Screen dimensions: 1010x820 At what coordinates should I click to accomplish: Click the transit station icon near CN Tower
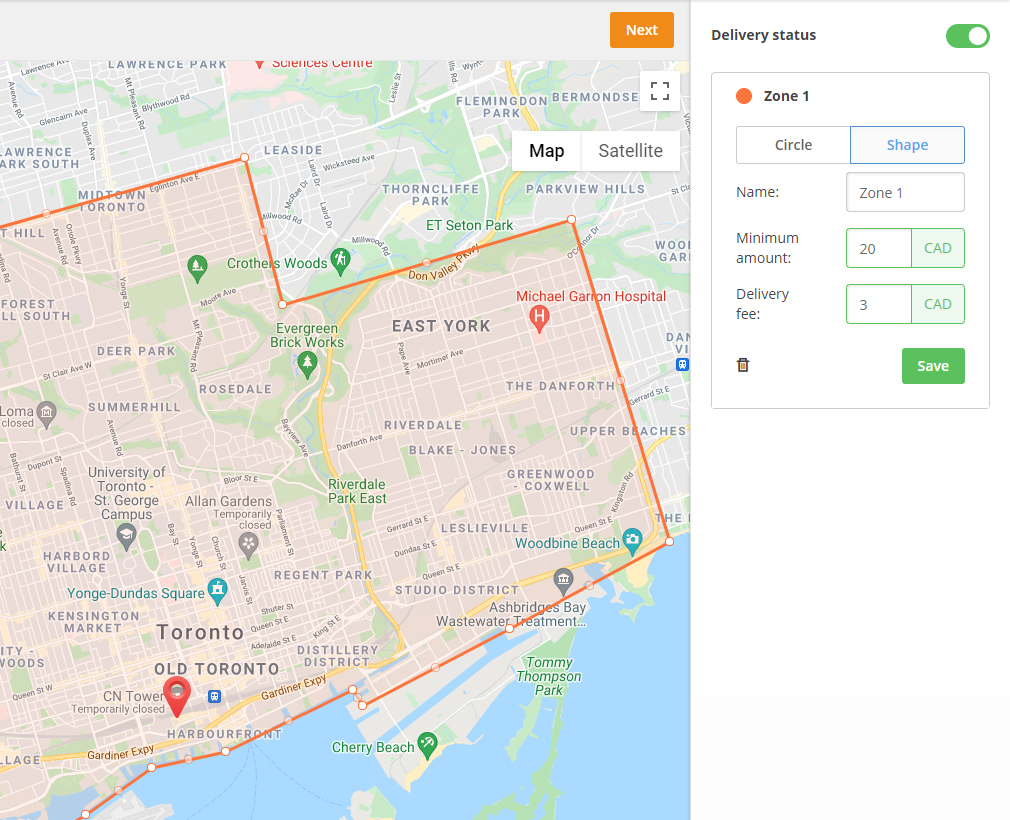[x=214, y=696]
